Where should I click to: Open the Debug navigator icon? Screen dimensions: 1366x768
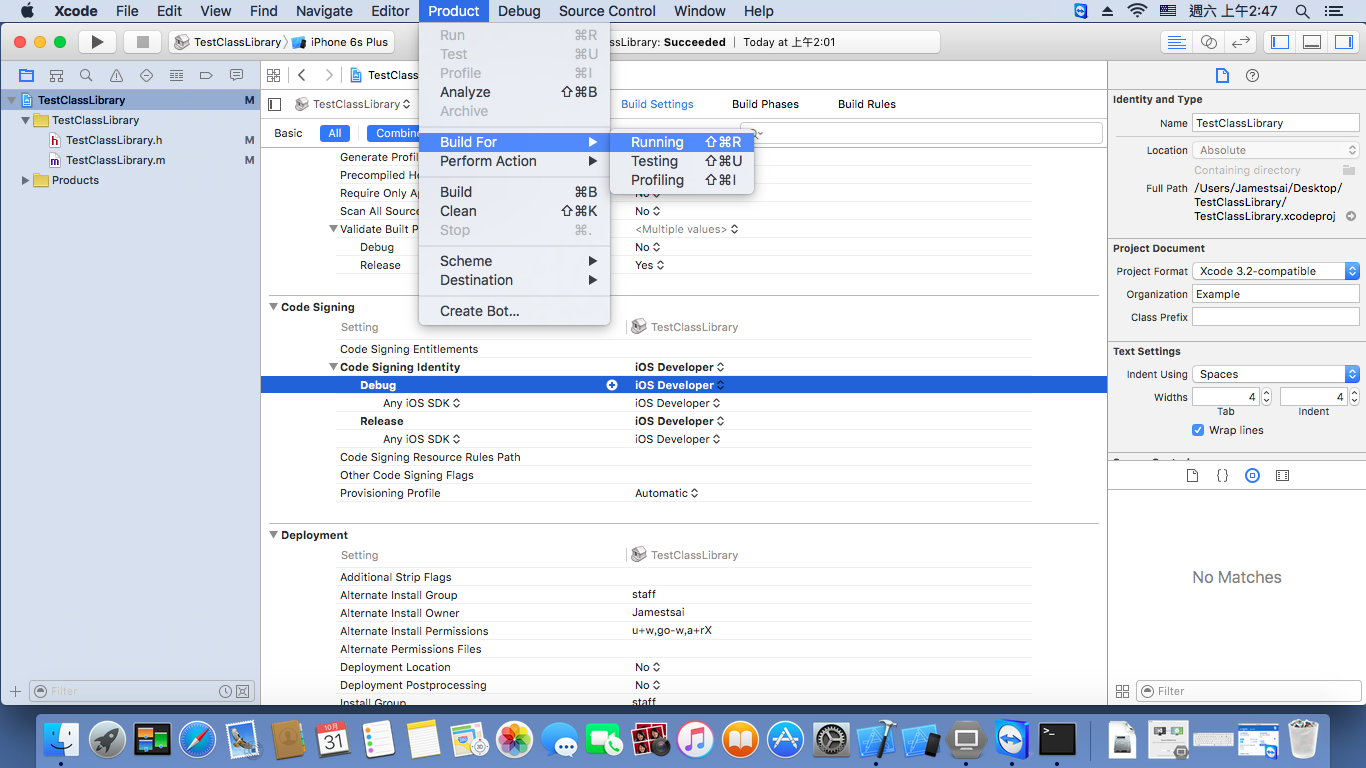(x=176, y=75)
